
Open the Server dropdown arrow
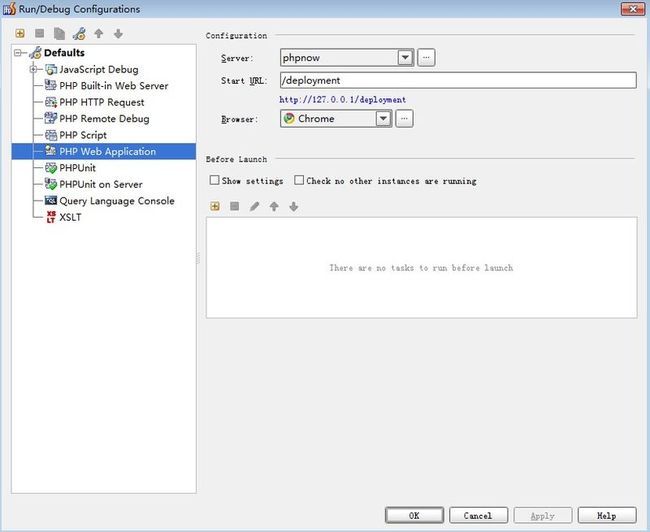pos(405,58)
